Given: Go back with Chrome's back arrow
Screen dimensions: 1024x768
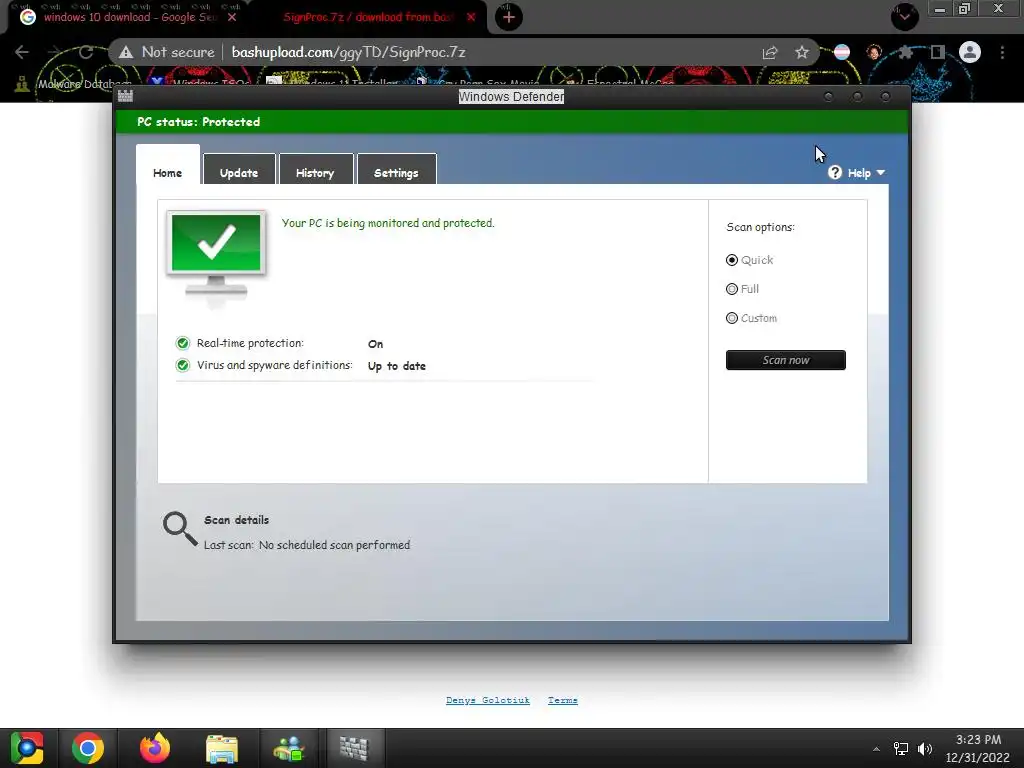Looking at the screenshot, I should tap(22, 52).
